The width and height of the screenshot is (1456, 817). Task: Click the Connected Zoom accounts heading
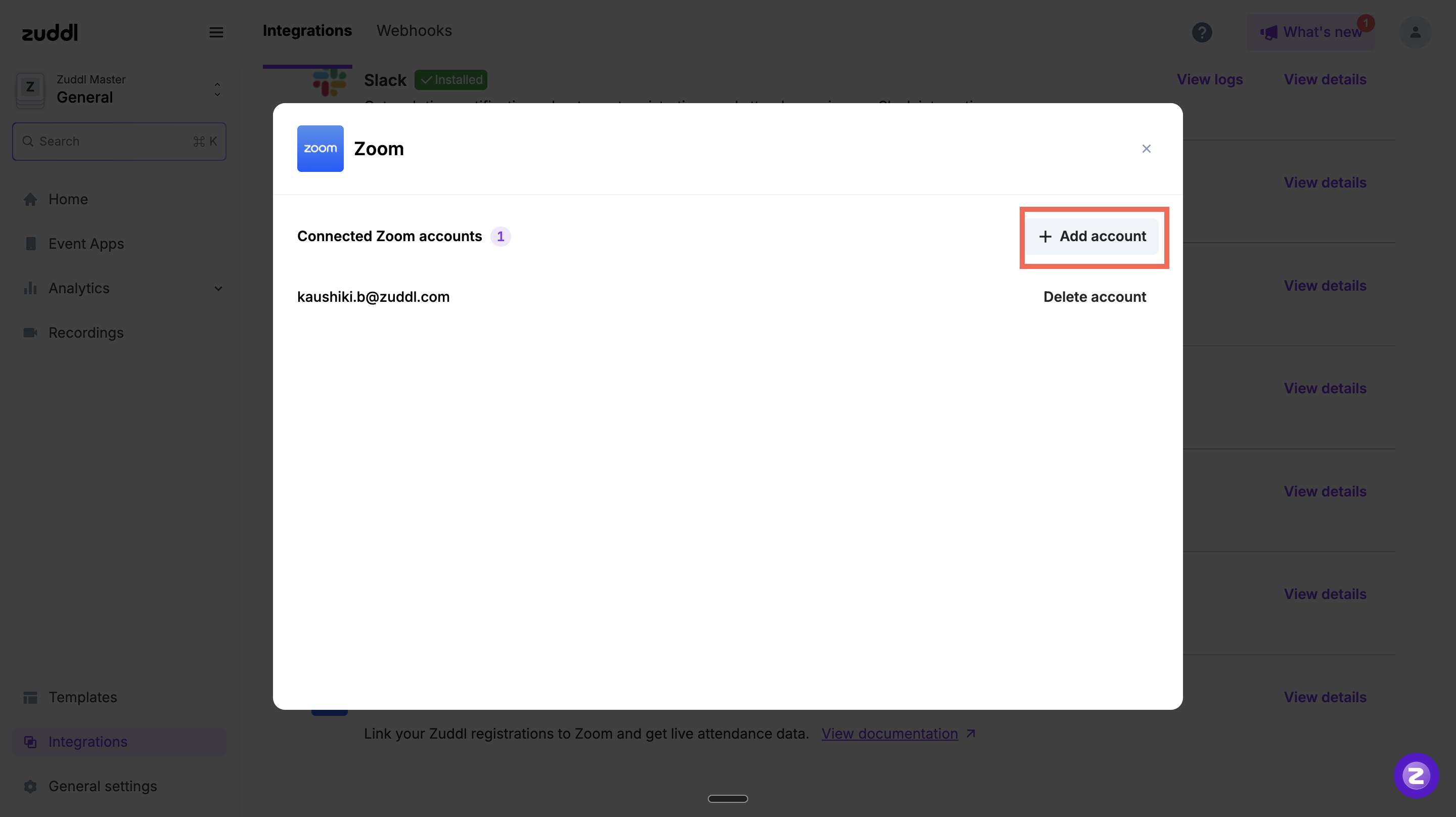[389, 236]
